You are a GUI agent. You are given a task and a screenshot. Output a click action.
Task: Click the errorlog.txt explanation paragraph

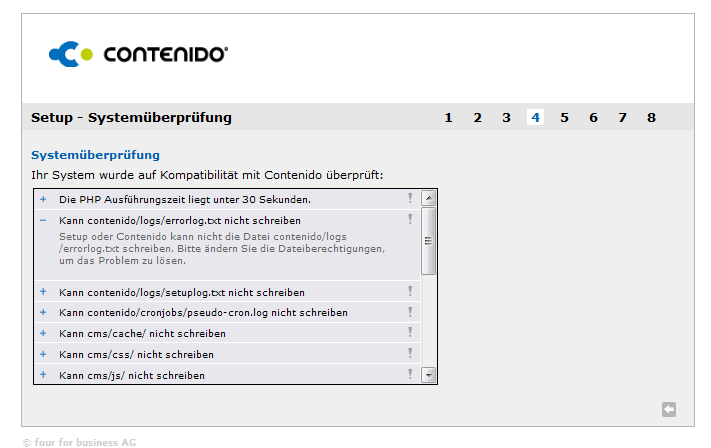pyautogui.click(x=222, y=248)
